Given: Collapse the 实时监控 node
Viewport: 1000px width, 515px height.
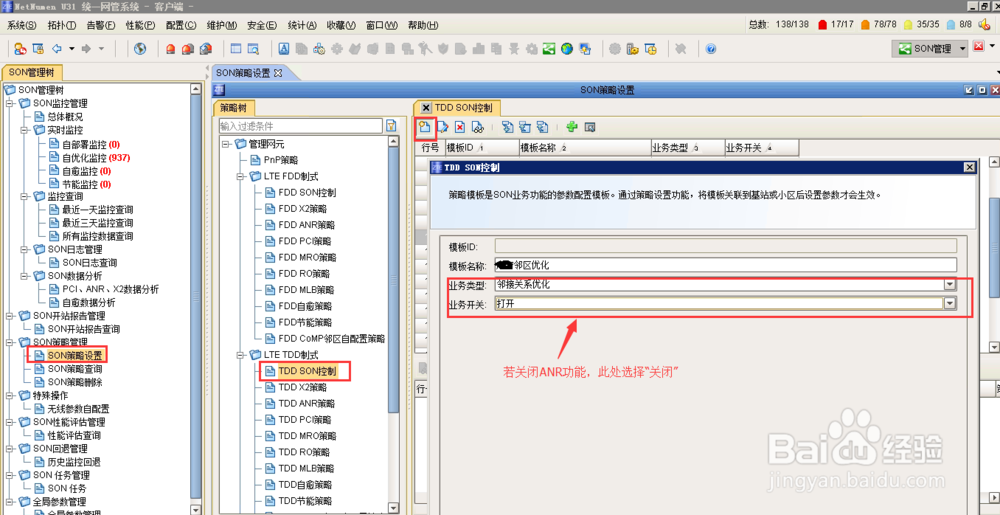Looking at the screenshot, I should tap(24, 130).
